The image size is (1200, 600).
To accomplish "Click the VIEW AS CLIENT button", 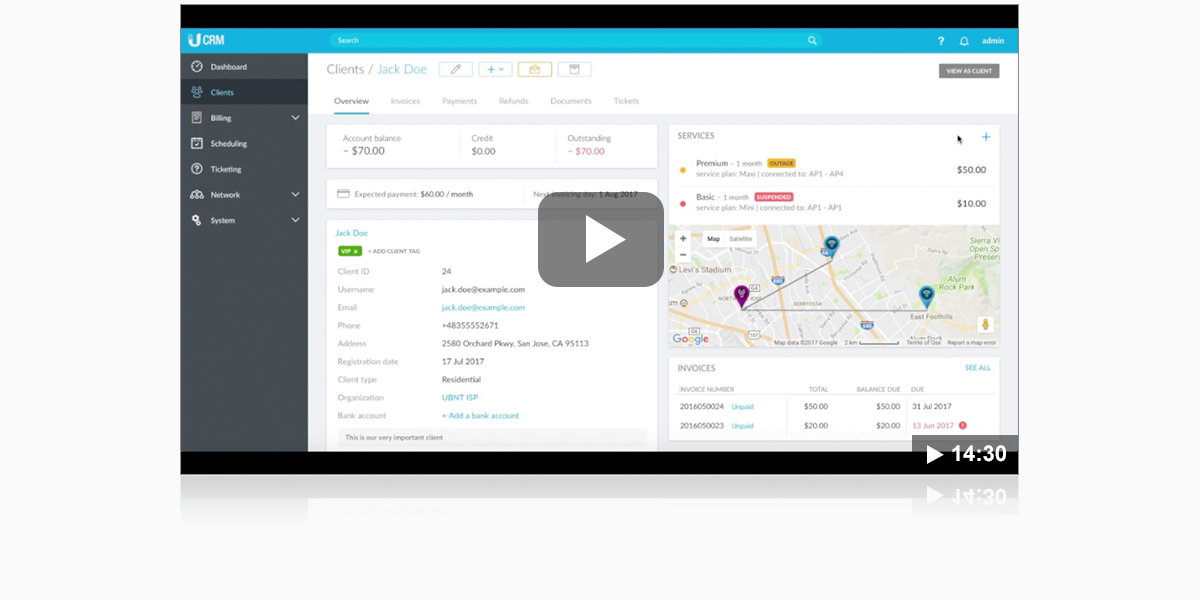I will [x=968, y=71].
